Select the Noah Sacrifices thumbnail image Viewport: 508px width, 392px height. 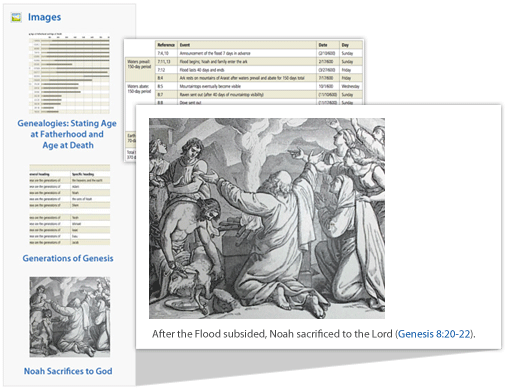click(x=70, y=317)
